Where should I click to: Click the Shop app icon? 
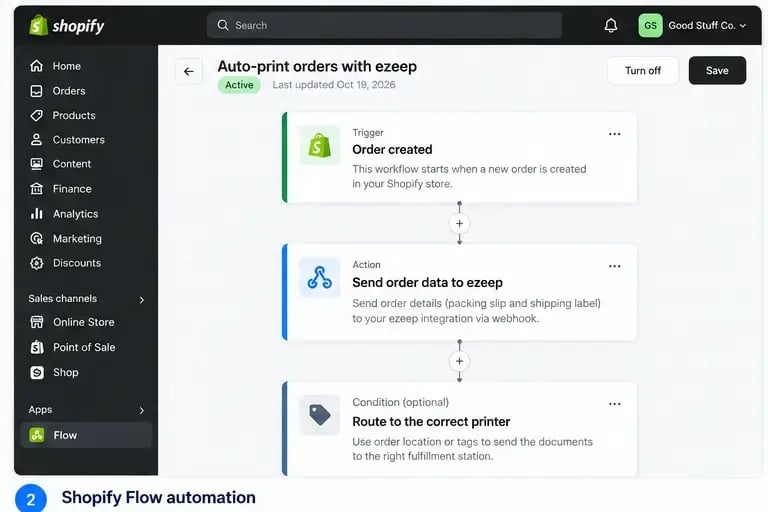[x=37, y=372]
